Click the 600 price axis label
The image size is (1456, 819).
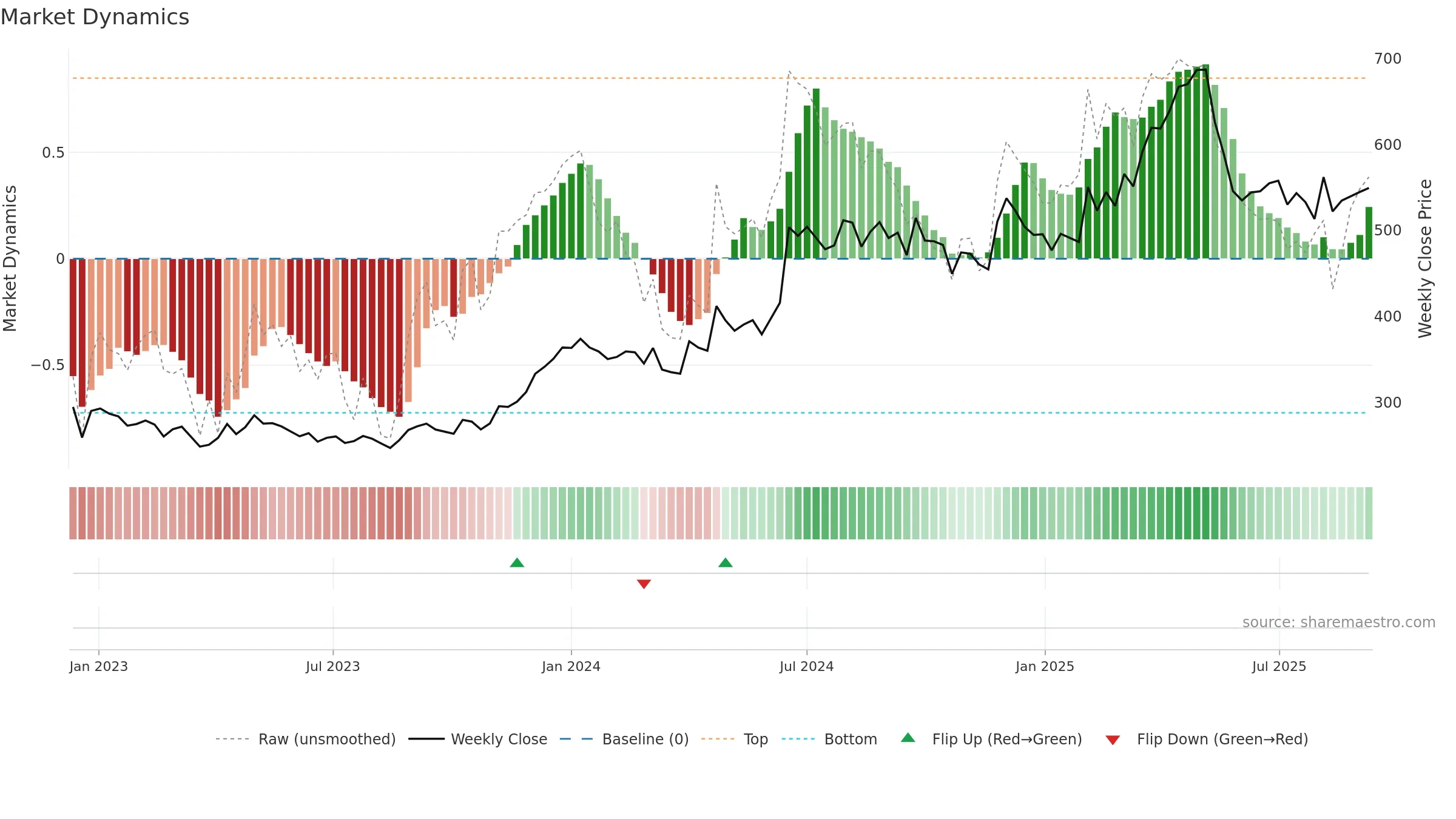point(1388,145)
